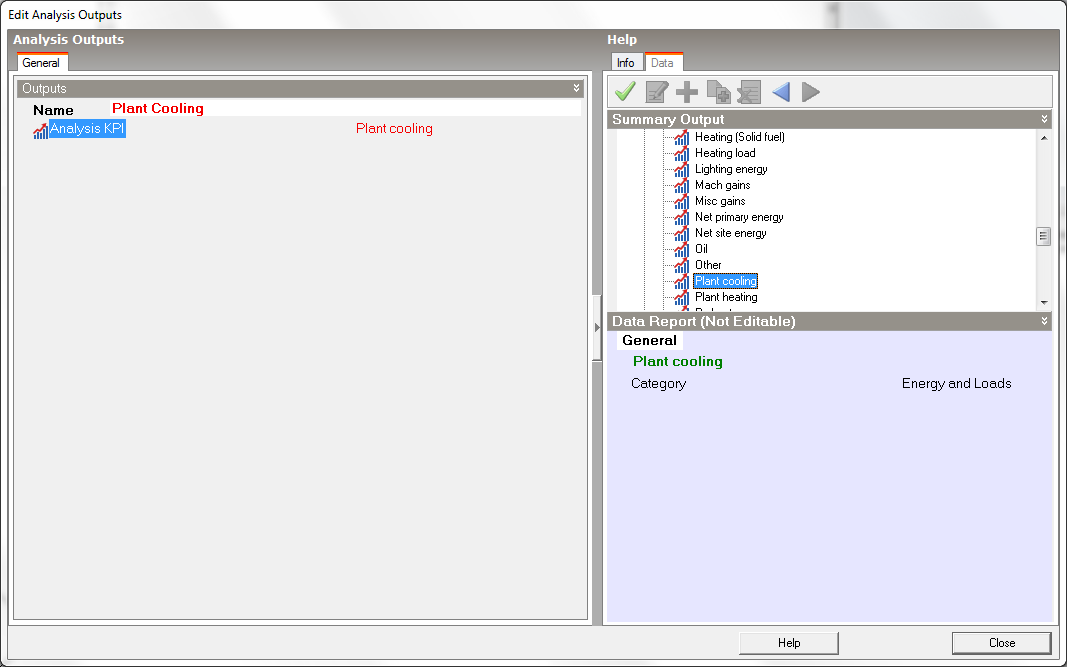This screenshot has width=1067, height=667.
Task: Click the copy item toolbar icon
Action: [718, 92]
